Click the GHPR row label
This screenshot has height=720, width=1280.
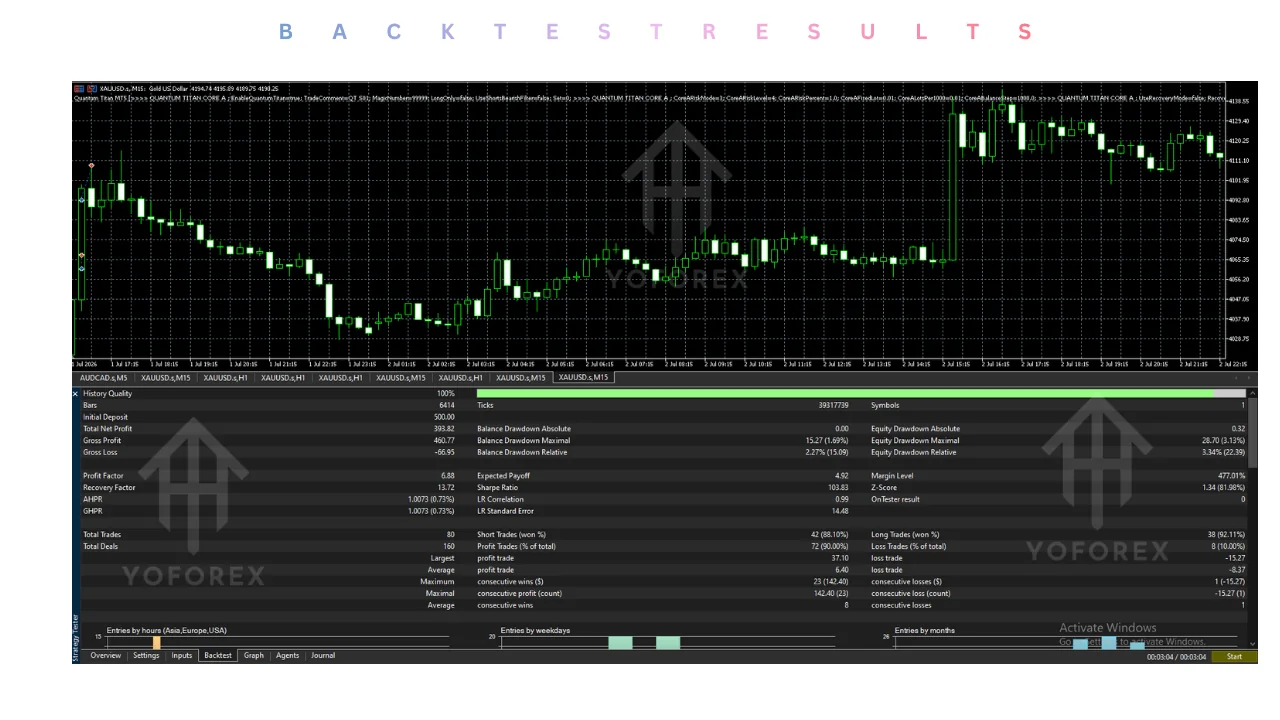(x=93, y=511)
